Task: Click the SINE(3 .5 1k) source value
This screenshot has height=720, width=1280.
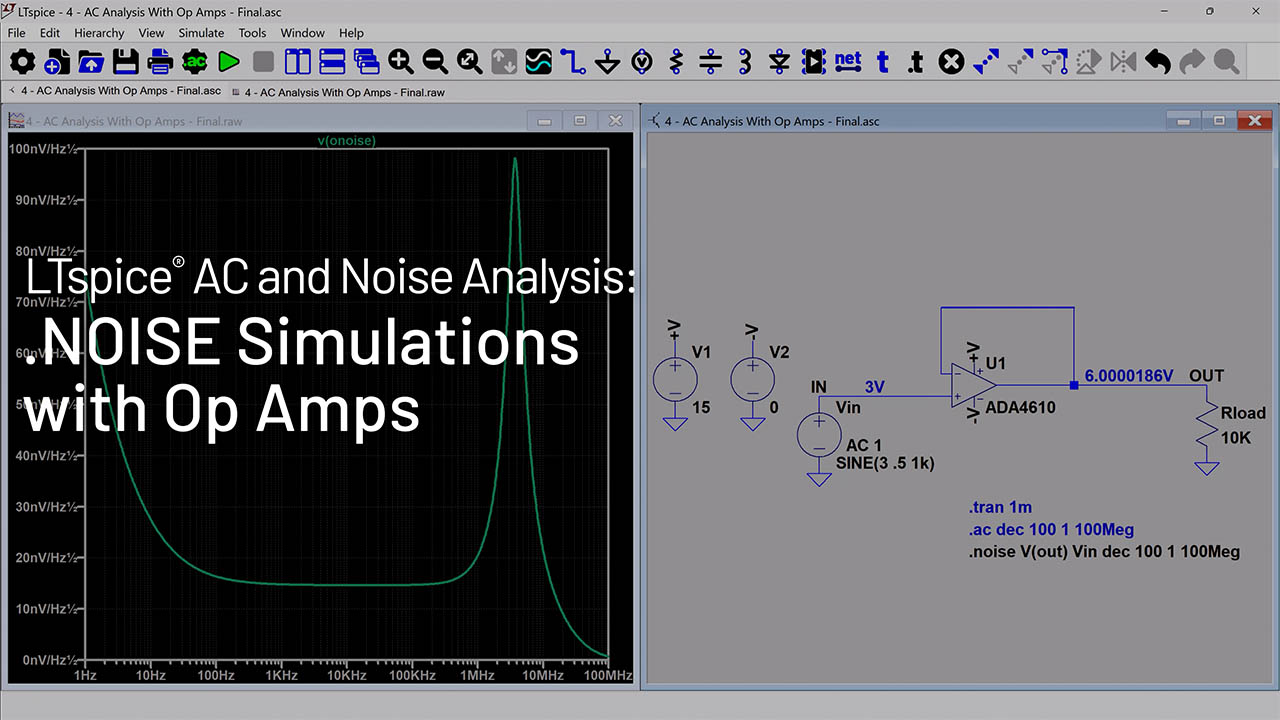Action: [x=886, y=464]
